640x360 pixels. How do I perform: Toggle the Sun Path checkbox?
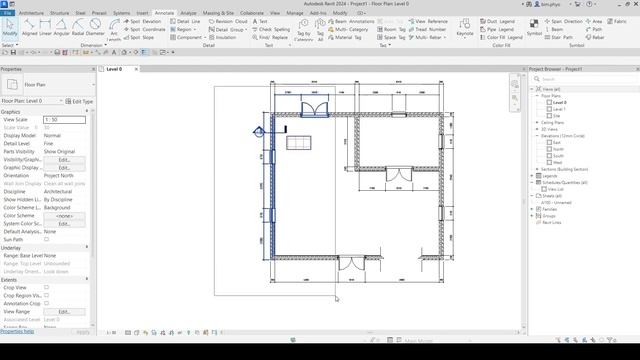click(x=46, y=240)
